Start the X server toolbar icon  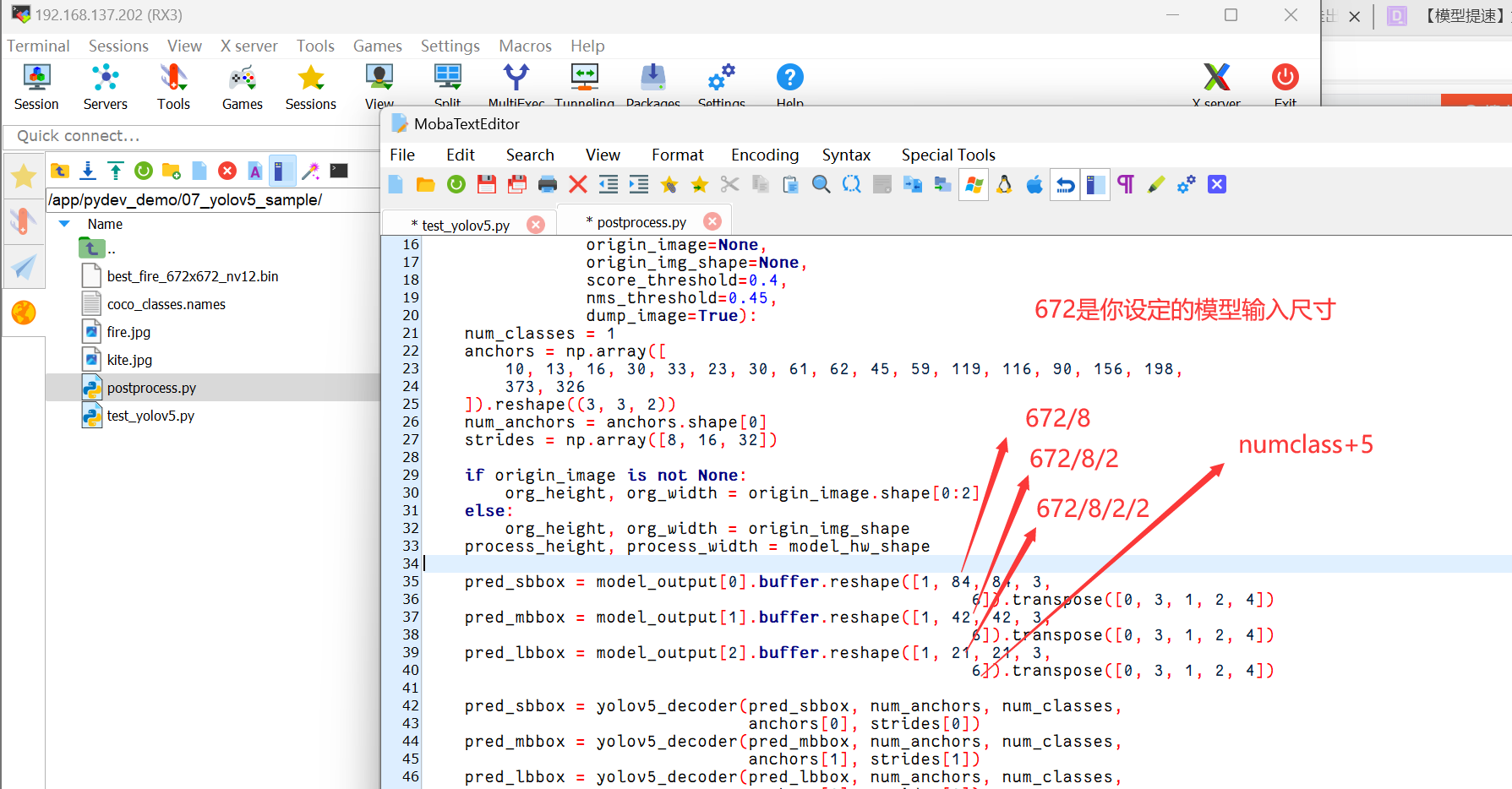(x=1216, y=87)
